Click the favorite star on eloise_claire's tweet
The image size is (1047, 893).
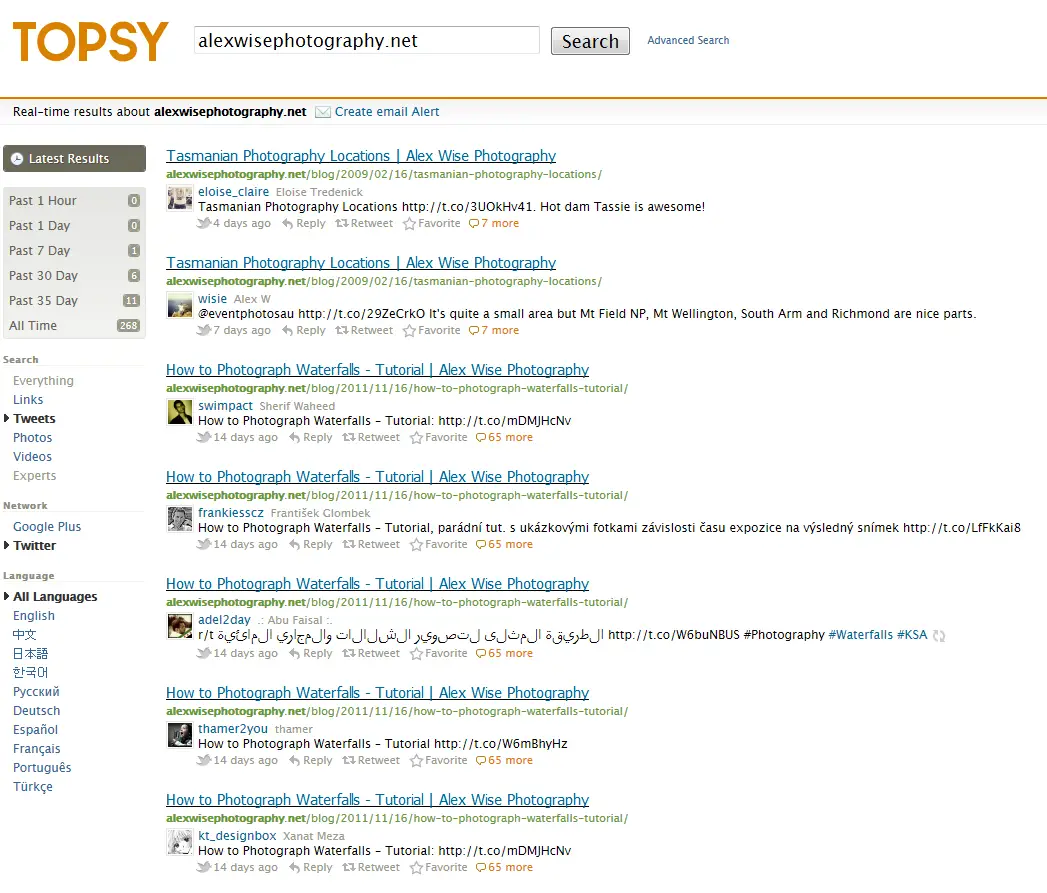click(409, 224)
